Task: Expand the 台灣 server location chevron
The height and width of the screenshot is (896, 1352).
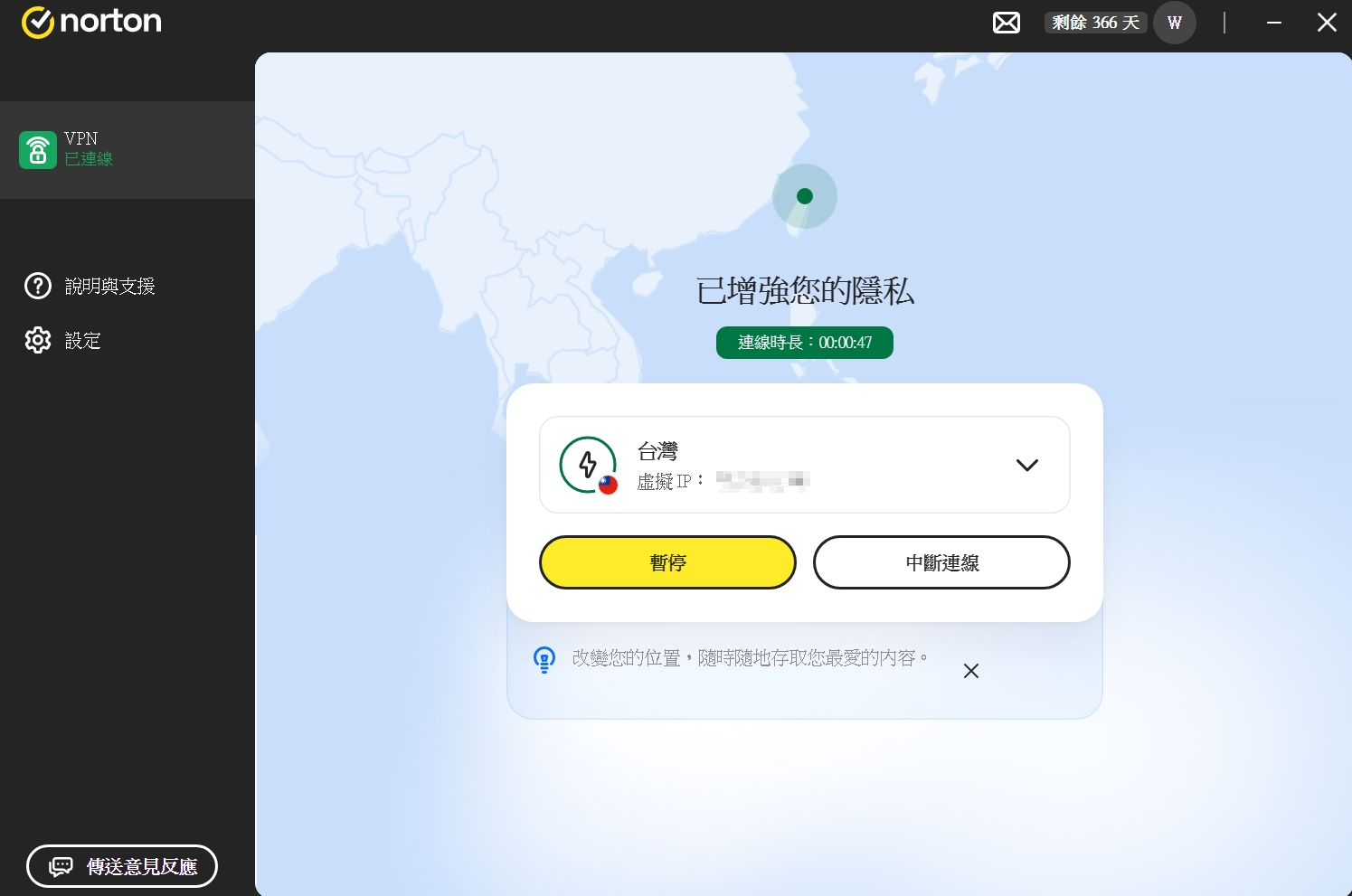Action: [x=1026, y=465]
